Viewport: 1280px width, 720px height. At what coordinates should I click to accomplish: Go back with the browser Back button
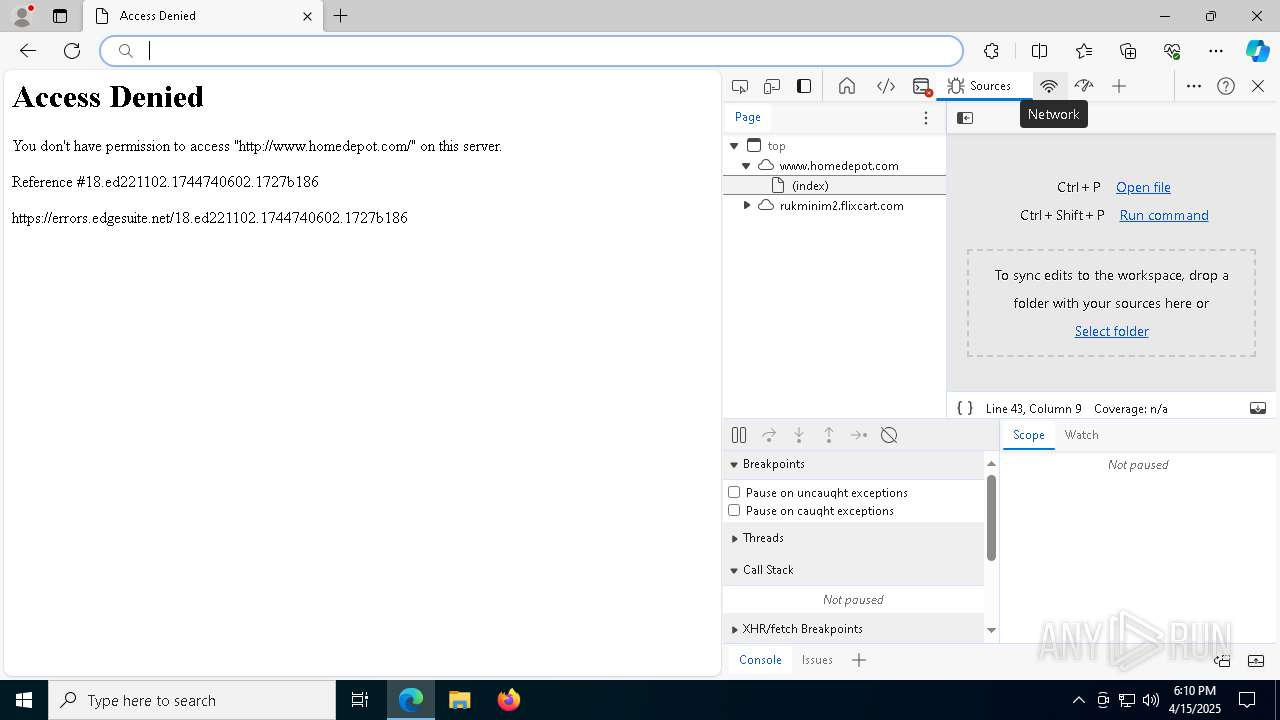[x=28, y=51]
